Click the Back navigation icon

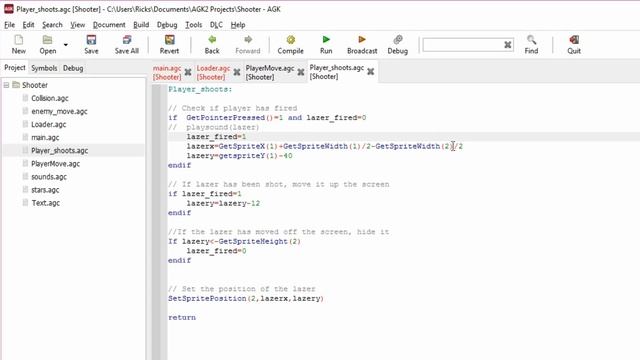click(212, 44)
